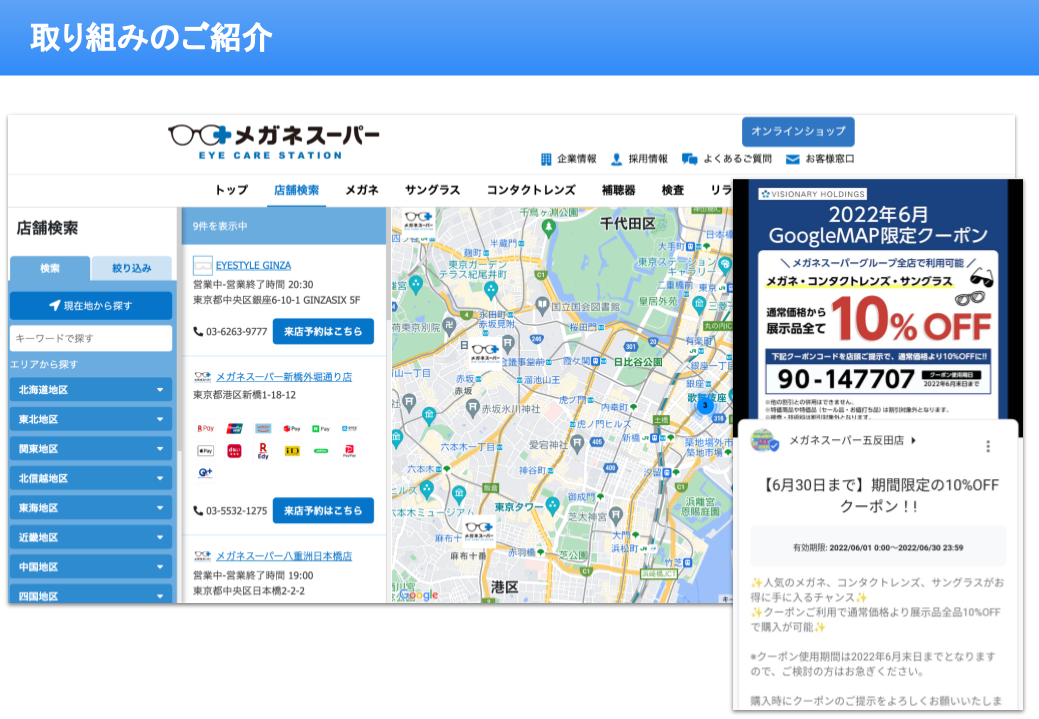Click the メガネスーパー map marker near 赤坂見附
The width and height of the screenshot is (1039, 719).
(x=485, y=352)
